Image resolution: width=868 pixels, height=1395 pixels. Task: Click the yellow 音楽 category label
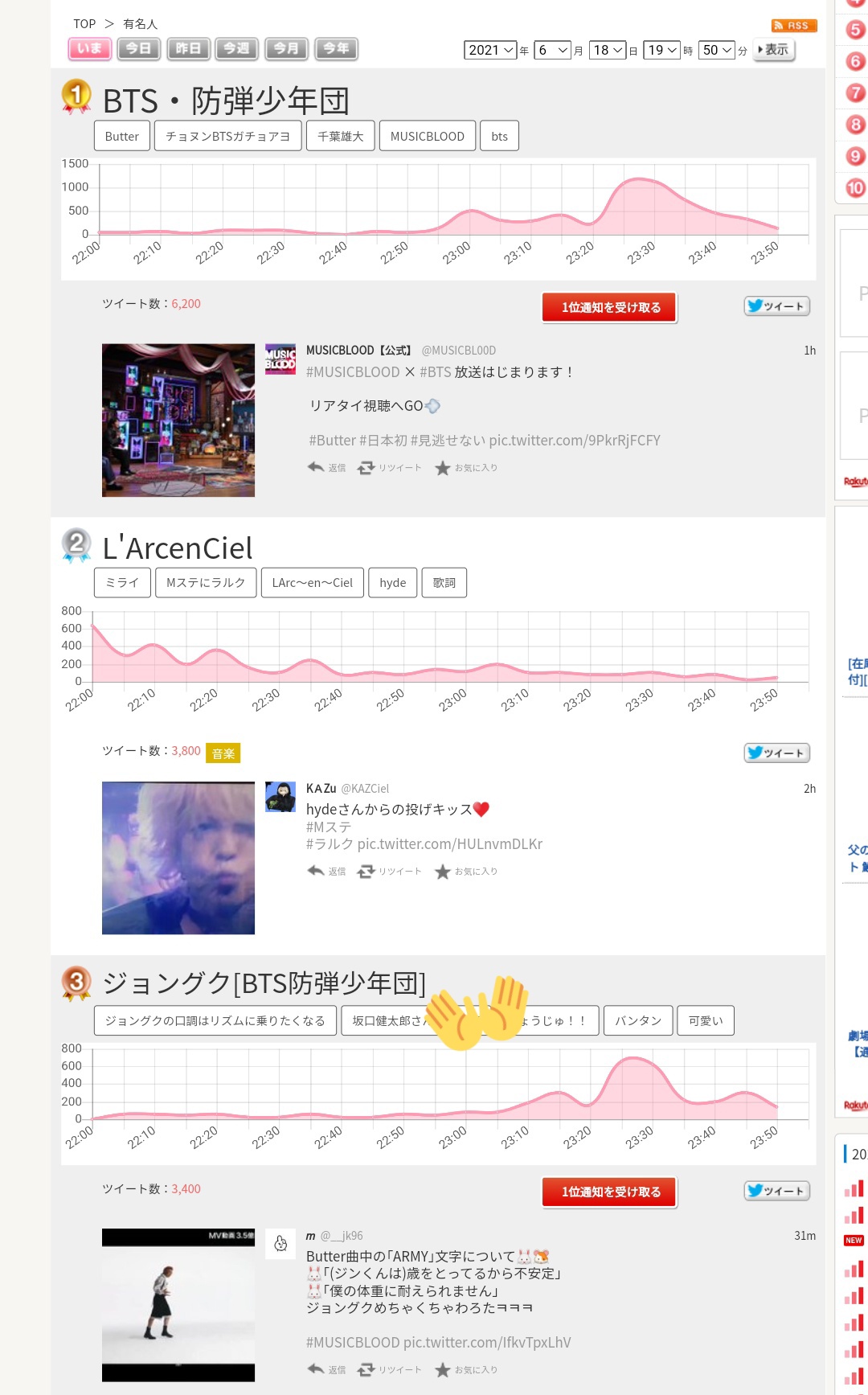tap(223, 753)
